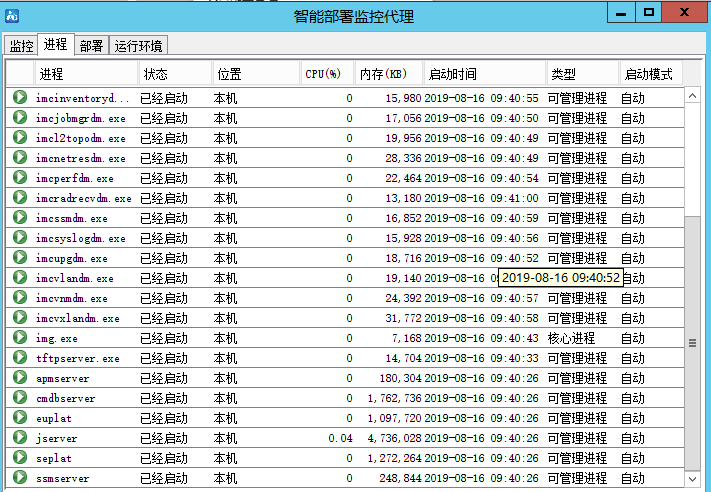Screen dimensions: 711x492
Task: Click the 0.04 CPU value for jserver
Action: 341,438
